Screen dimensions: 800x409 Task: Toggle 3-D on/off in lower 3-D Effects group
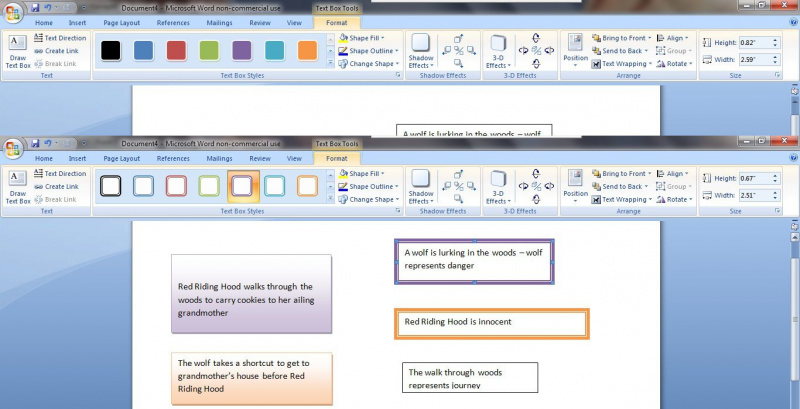(536, 187)
